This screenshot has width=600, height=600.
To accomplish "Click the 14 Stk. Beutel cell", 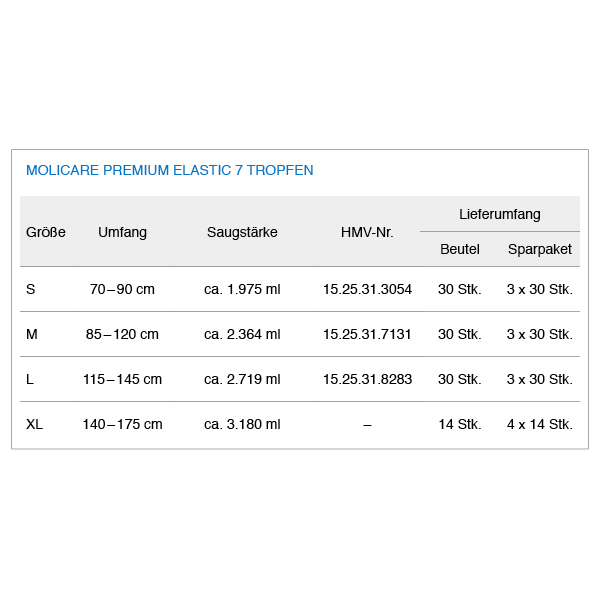I will tap(460, 424).
